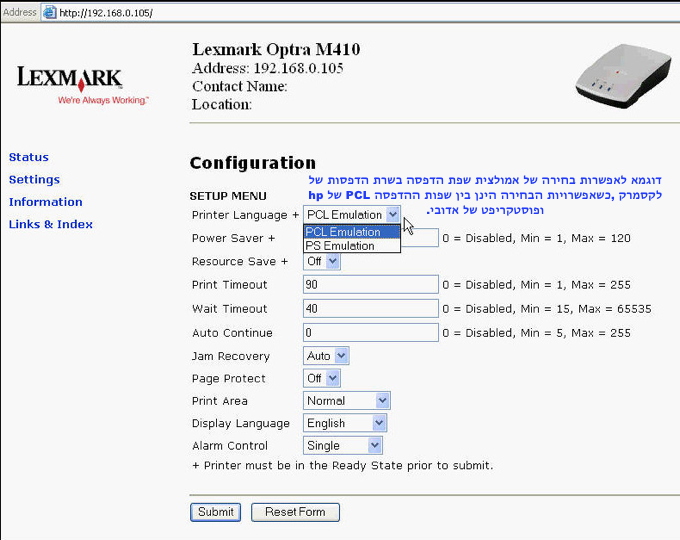680x540 pixels.
Task: Open the Status link
Action: point(29,157)
